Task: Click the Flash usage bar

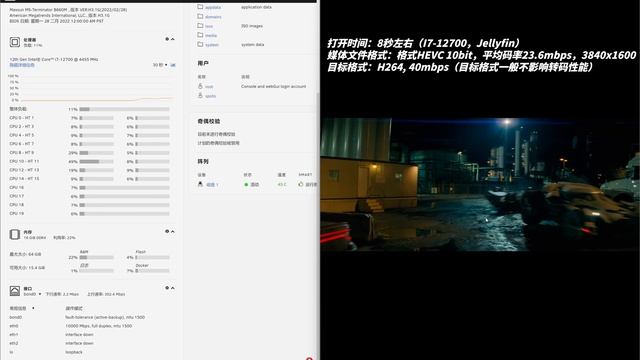Action: (x=153, y=258)
